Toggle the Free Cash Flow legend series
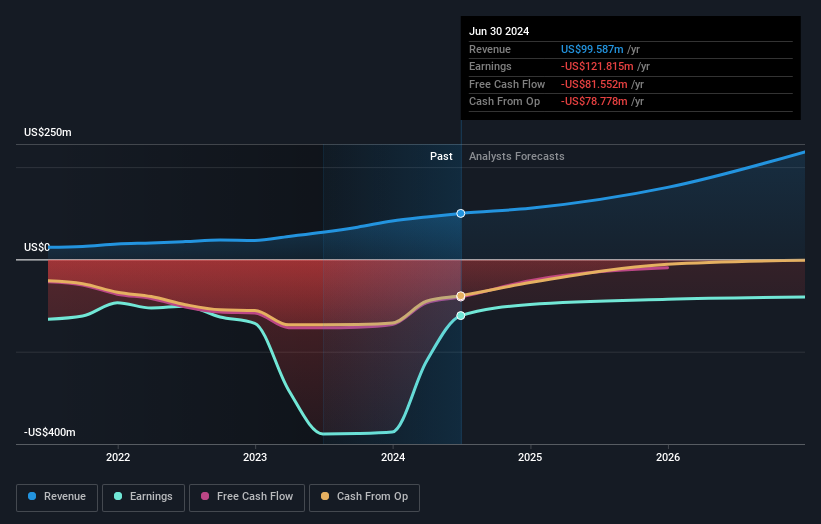 coord(247,497)
